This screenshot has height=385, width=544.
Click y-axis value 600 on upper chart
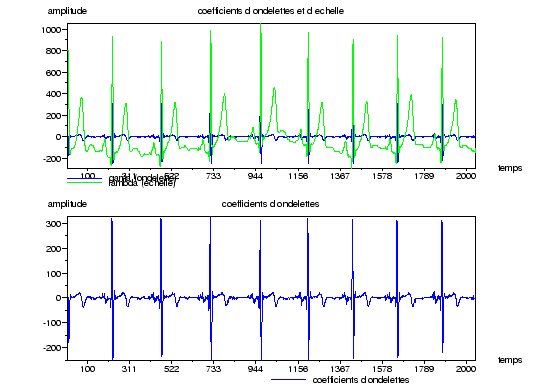click(53, 73)
